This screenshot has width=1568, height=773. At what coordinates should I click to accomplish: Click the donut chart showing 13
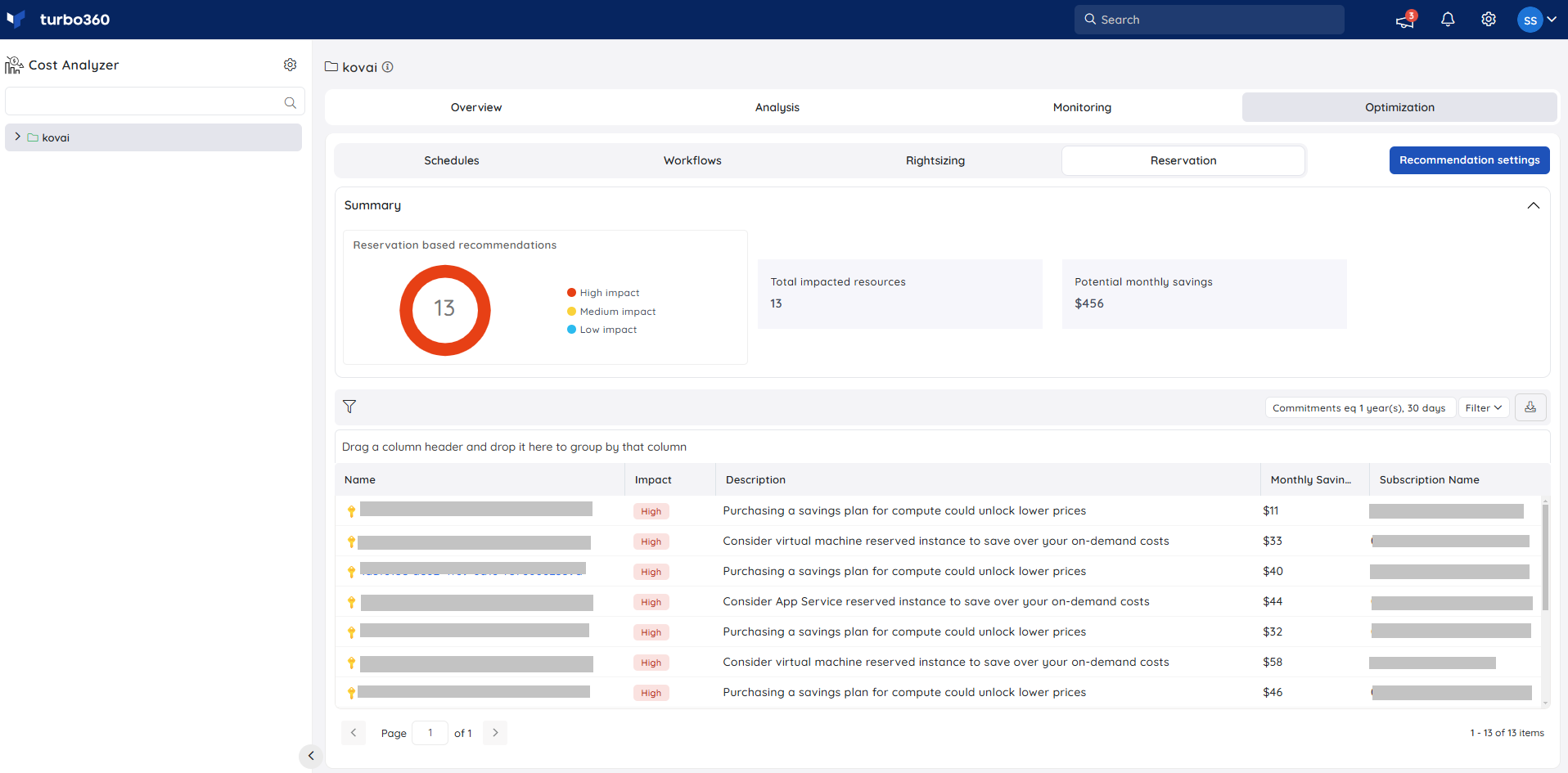(444, 310)
